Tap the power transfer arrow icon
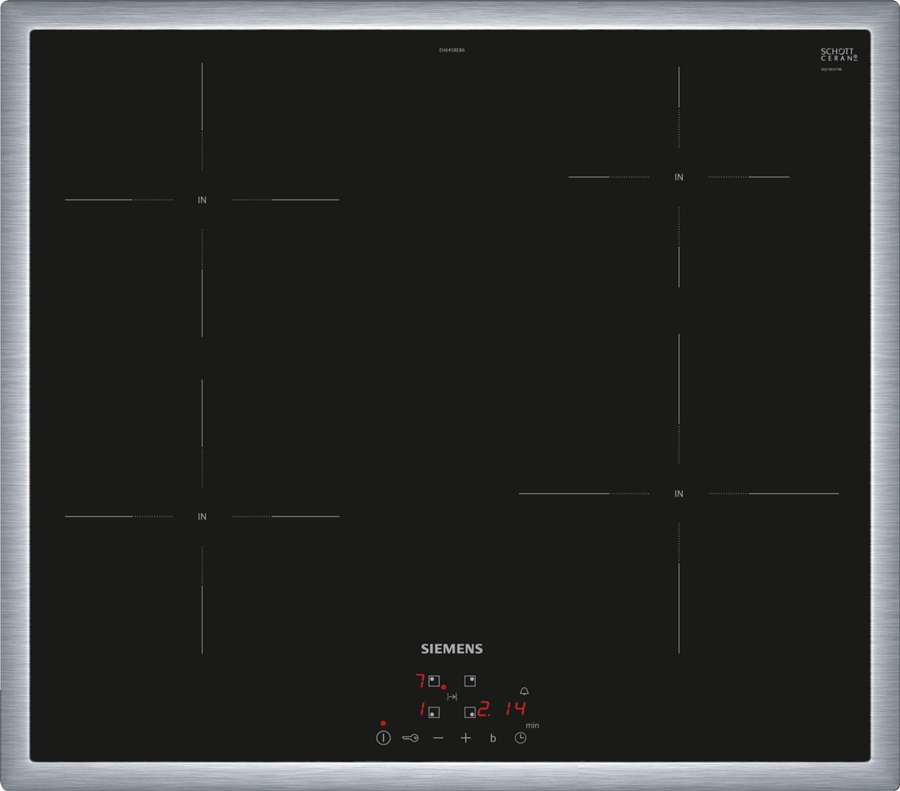This screenshot has width=900, height=791. click(x=452, y=697)
